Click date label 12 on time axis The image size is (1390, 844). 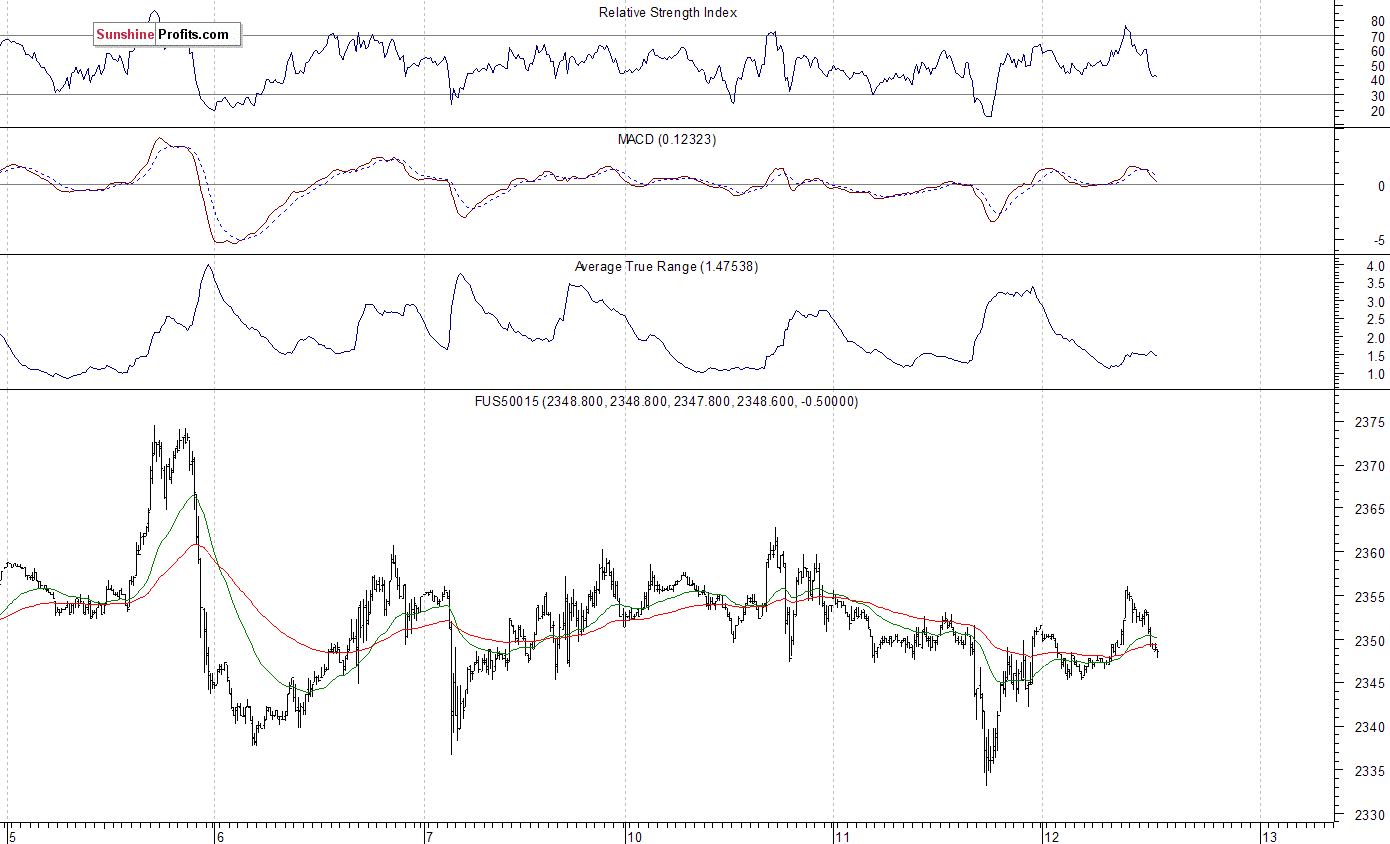(x=1052, y=836)
